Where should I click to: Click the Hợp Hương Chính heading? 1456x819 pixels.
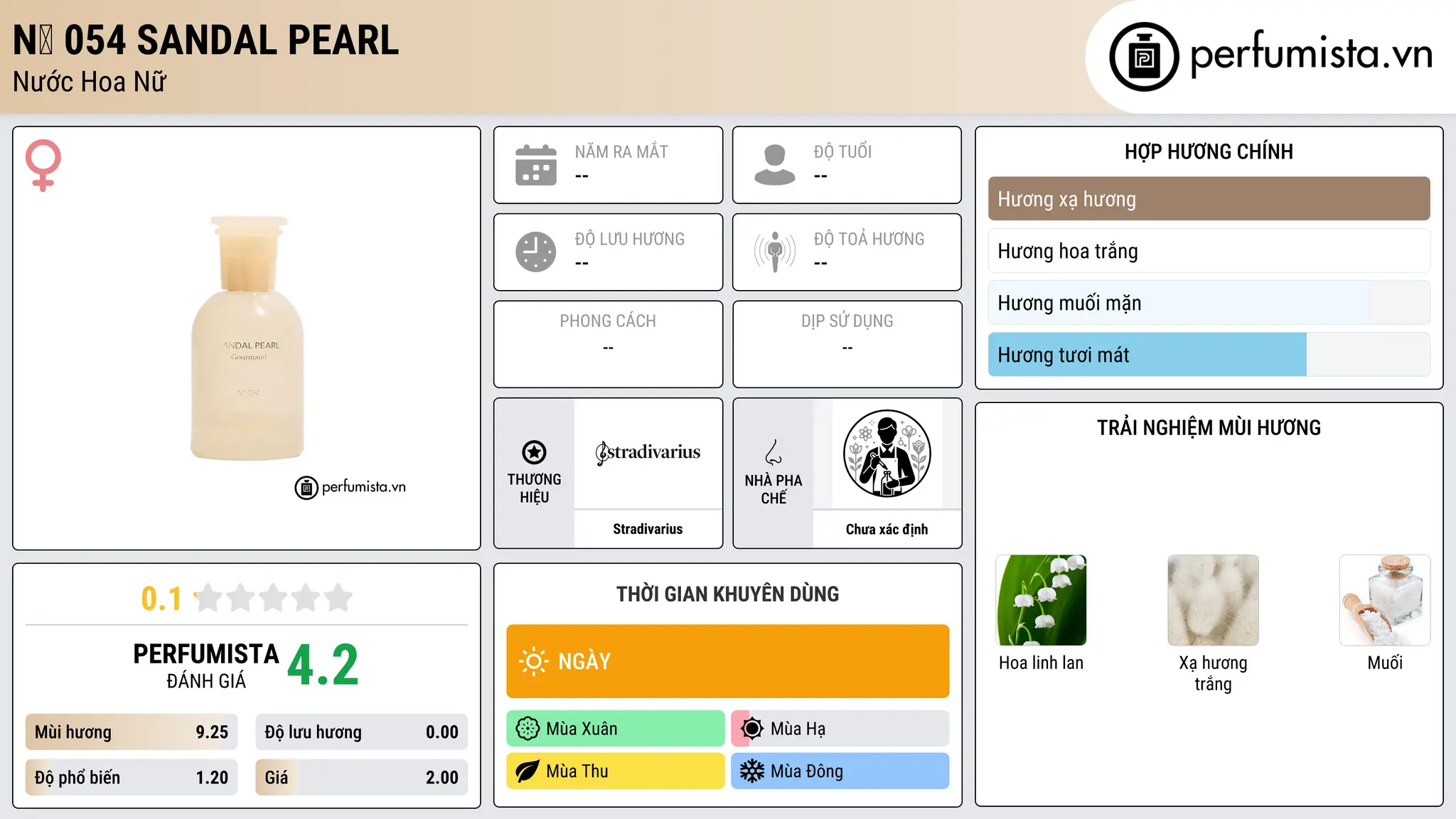pos(1209,151)
